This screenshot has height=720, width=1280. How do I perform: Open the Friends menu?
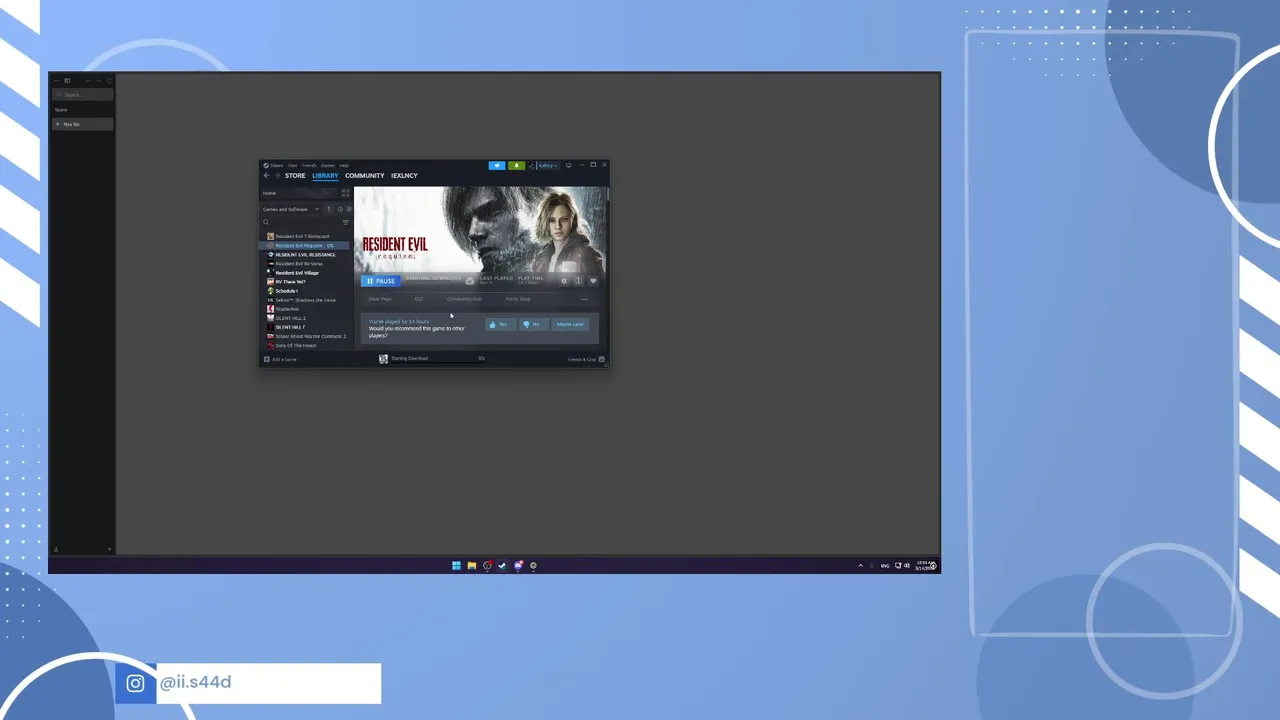tap(309, 165)
